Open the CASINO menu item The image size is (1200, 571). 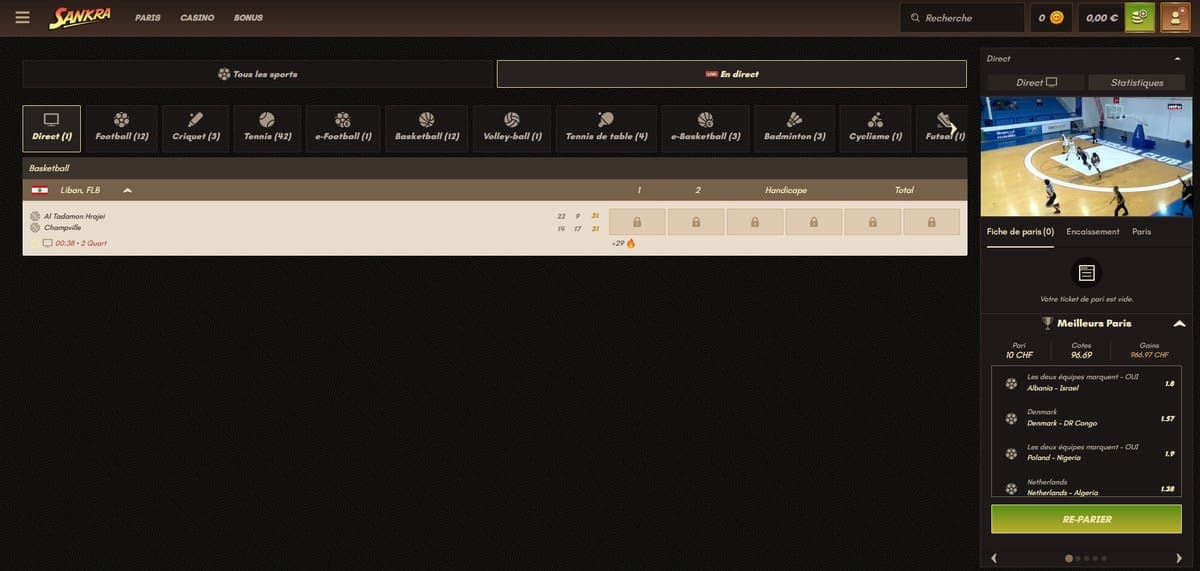(197, 18)
